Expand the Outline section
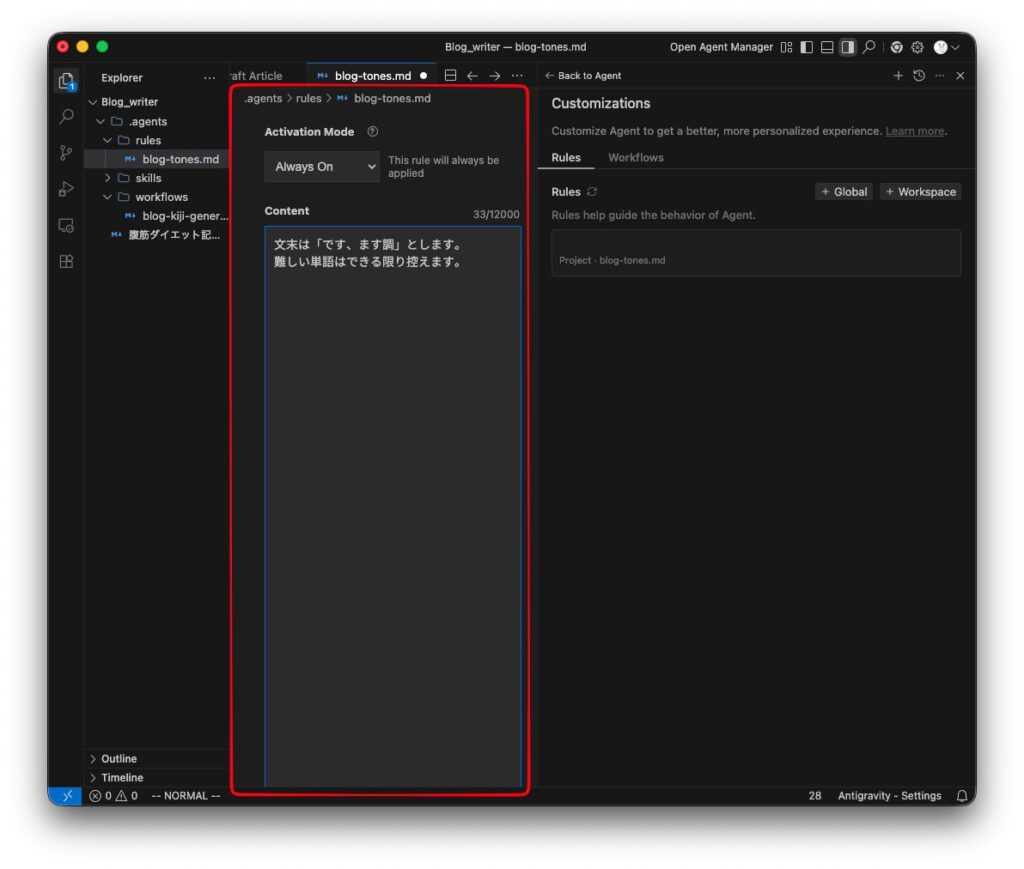1024x869 pixels. [x=118, y=759]
